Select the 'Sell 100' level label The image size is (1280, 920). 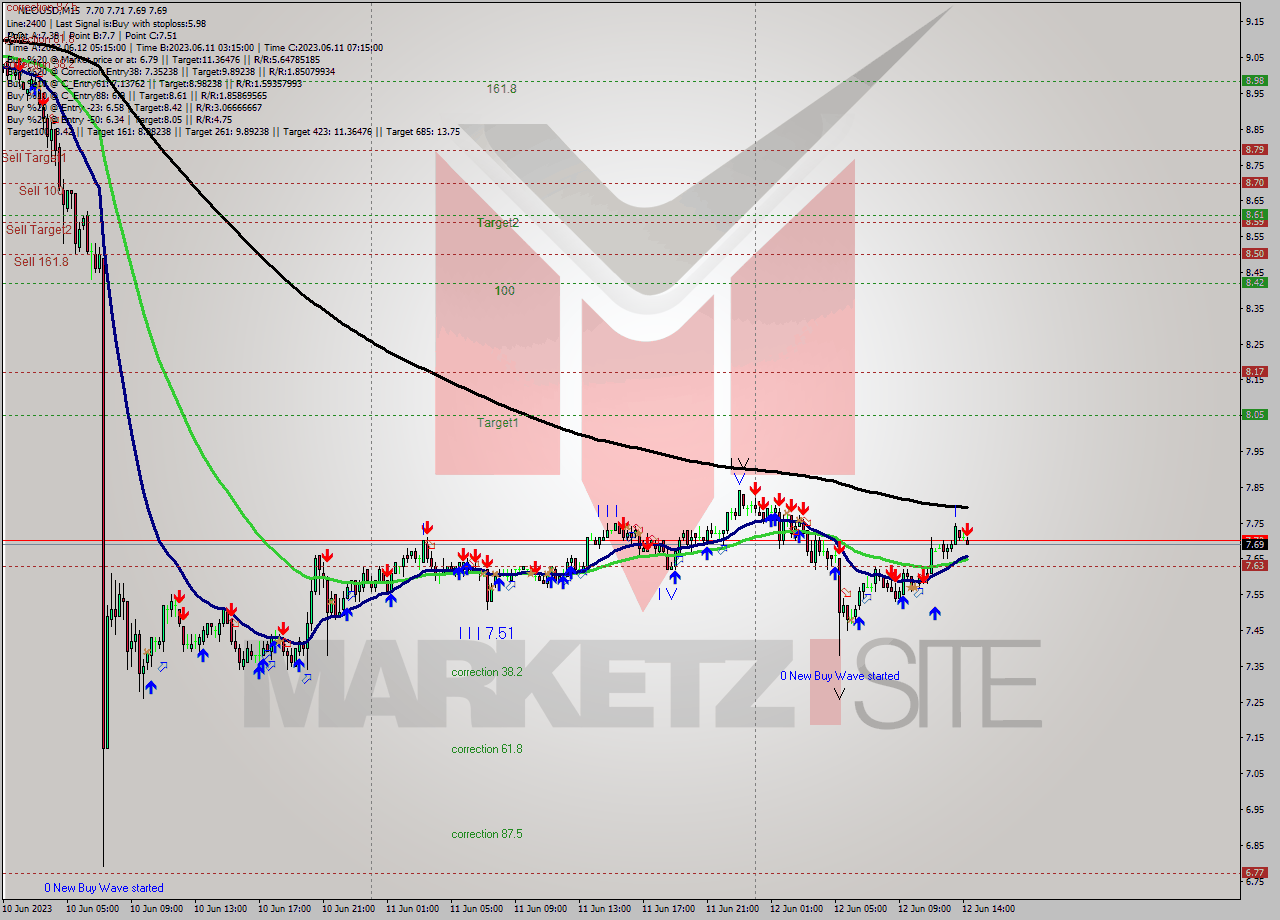pos(41,190)
